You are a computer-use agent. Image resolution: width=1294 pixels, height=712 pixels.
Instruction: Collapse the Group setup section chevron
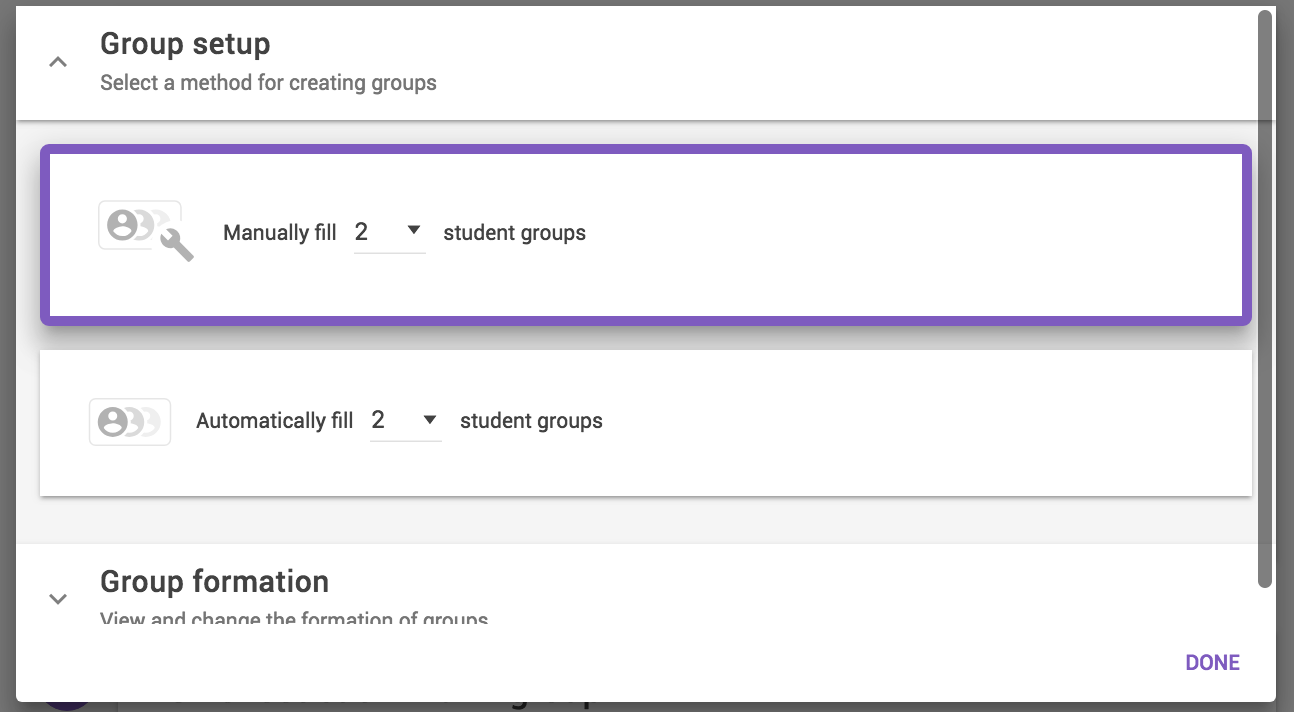pyautogui.click(x=58, y=62)
